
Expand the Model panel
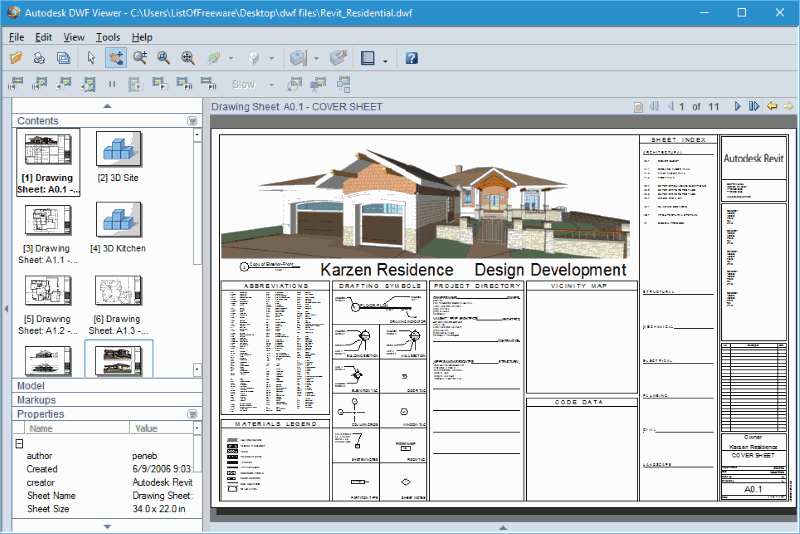click(x=107, y=386)
